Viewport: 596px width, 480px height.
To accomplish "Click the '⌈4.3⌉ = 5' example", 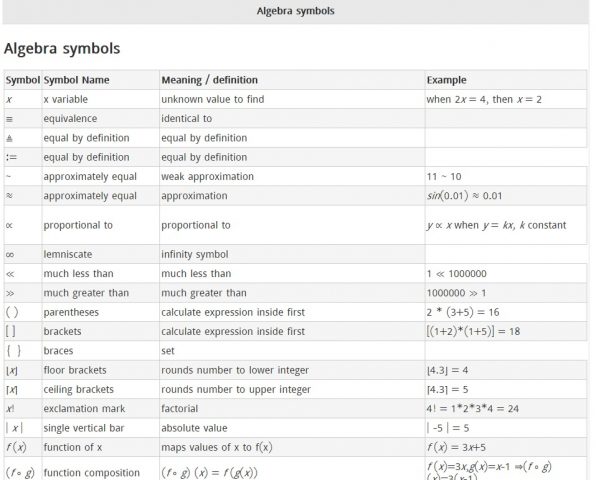I will (x=447, y=390).
